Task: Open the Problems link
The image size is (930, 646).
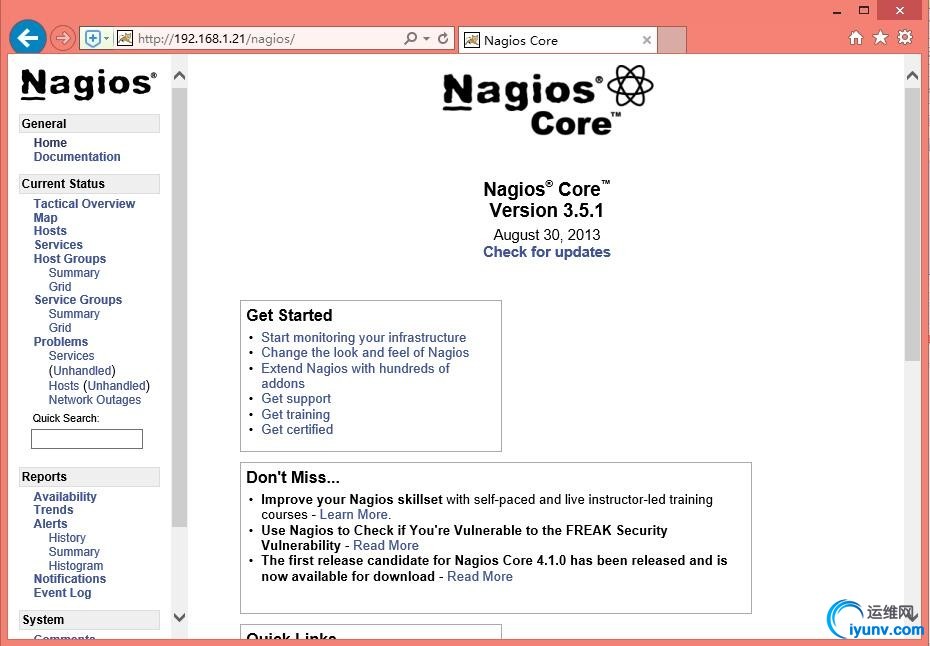Action: coord(60,342)
